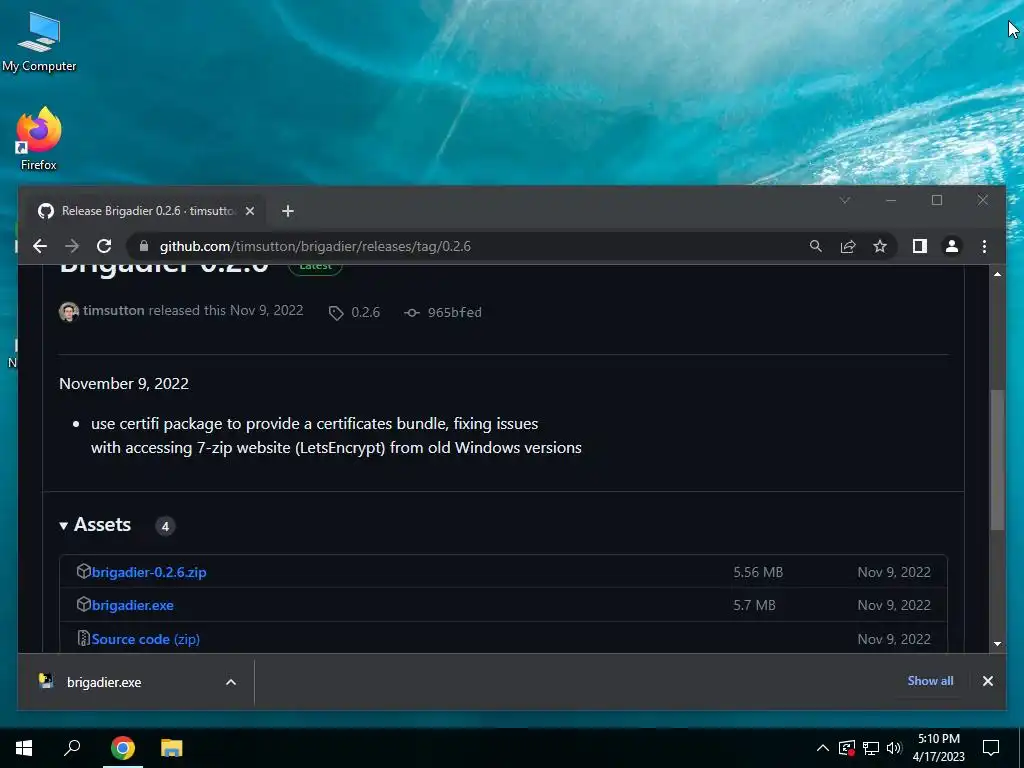The height and width of the screenshot is (768, 1024).
Task: Expand brigadier.exe download options chevron
Action: 231,682
